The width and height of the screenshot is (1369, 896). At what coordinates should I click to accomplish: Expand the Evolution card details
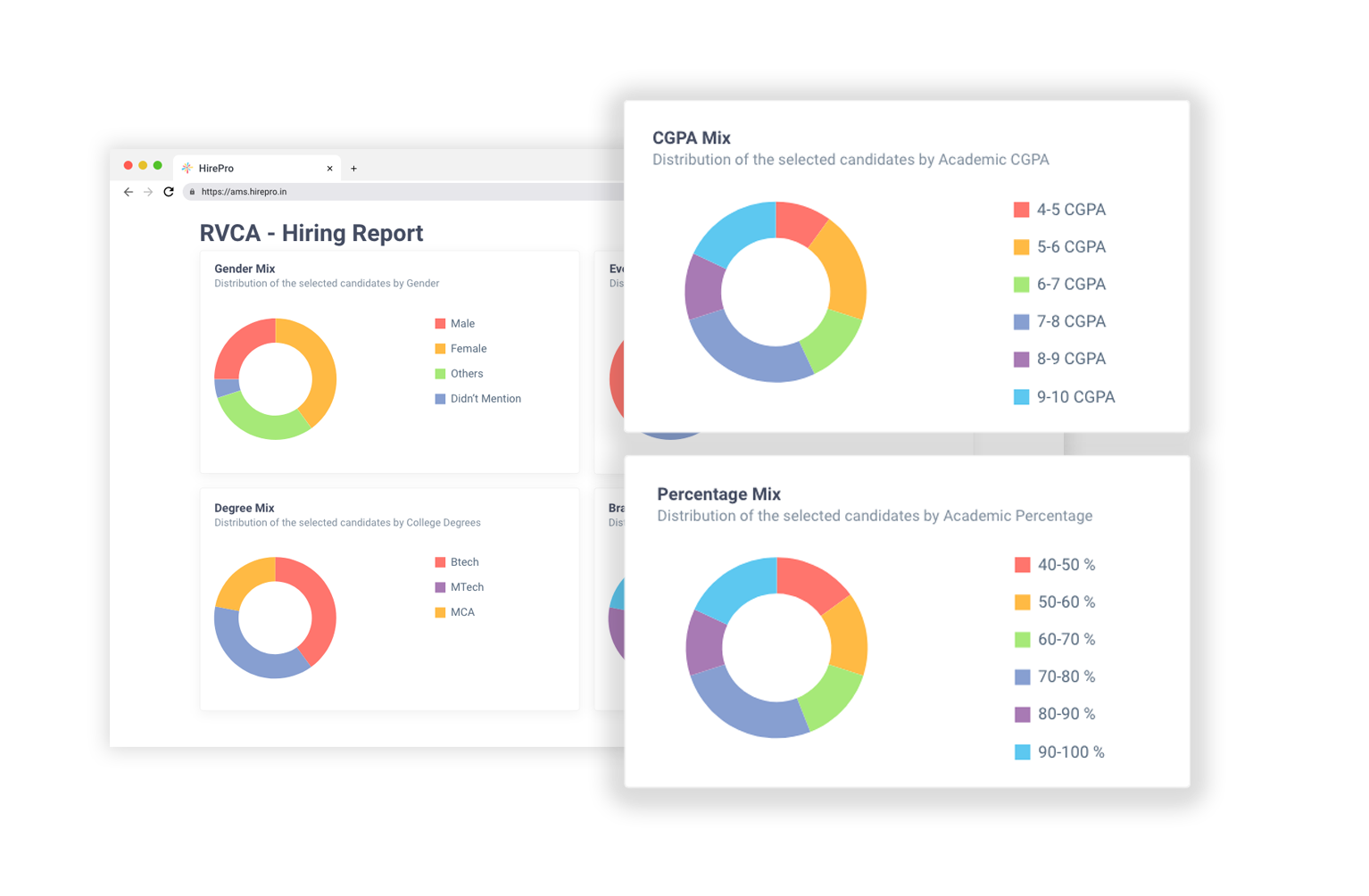[x=616, y=268]
